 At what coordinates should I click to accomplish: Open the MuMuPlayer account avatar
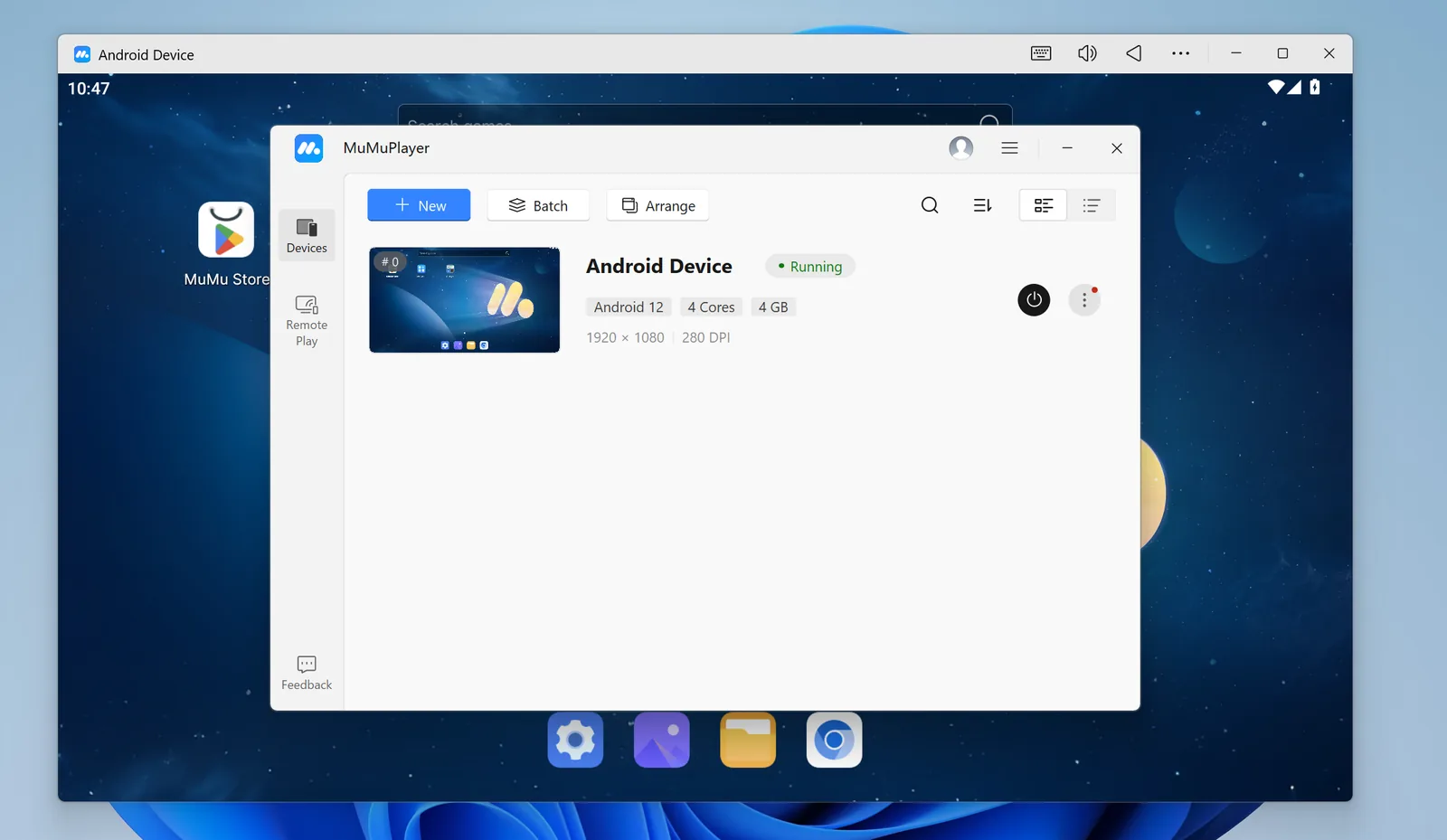(961, 147)
